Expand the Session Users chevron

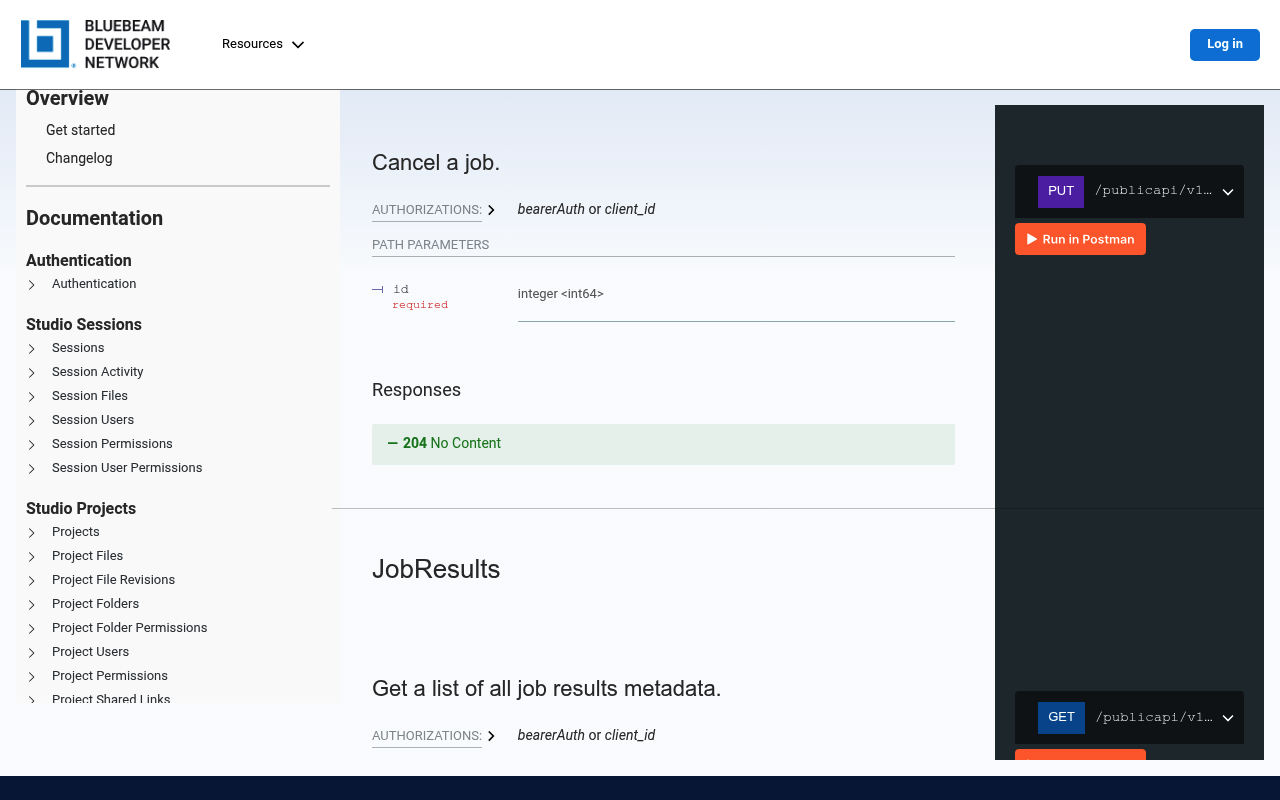click(32, 421)
